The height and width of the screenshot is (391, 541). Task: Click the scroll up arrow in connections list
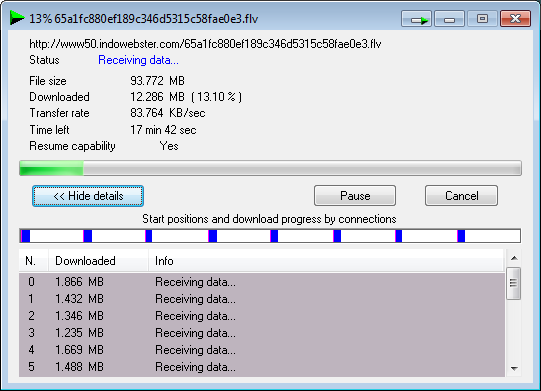coord(514,258)
